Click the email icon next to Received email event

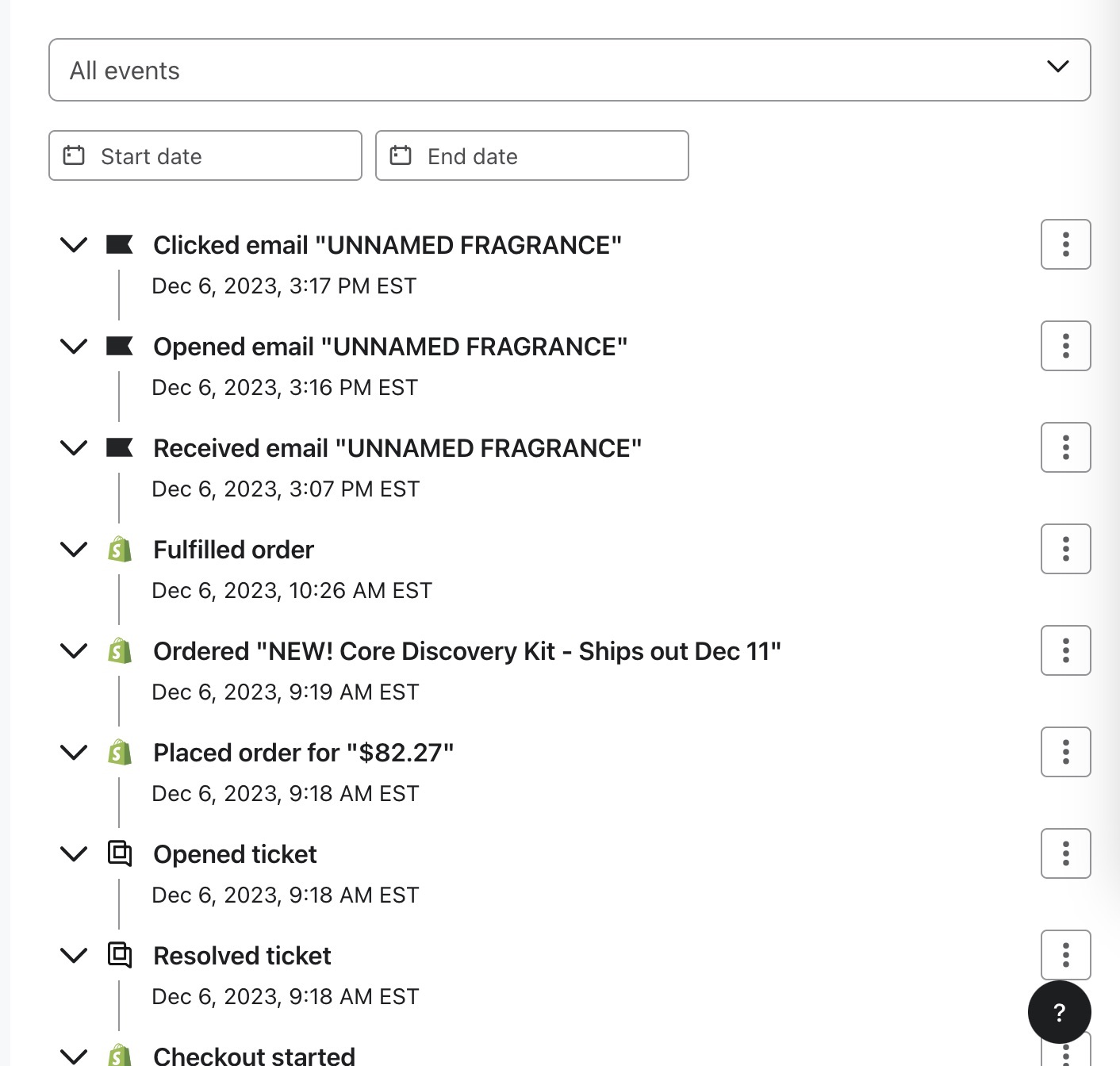(x=121, y=447)
